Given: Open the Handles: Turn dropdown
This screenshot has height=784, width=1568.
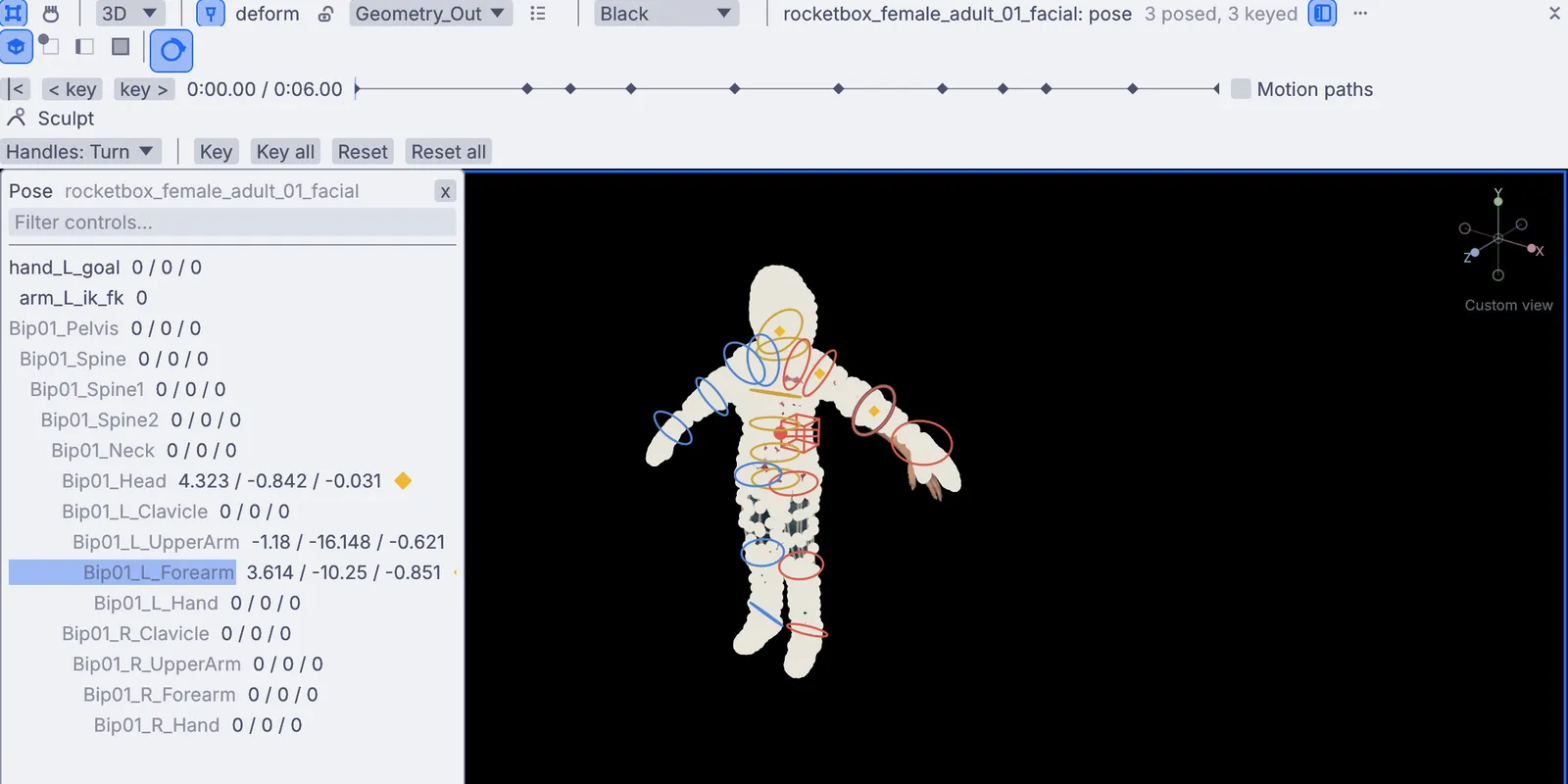Looking at the screenshot, I should pyautogui.click(x=79, y=152).
